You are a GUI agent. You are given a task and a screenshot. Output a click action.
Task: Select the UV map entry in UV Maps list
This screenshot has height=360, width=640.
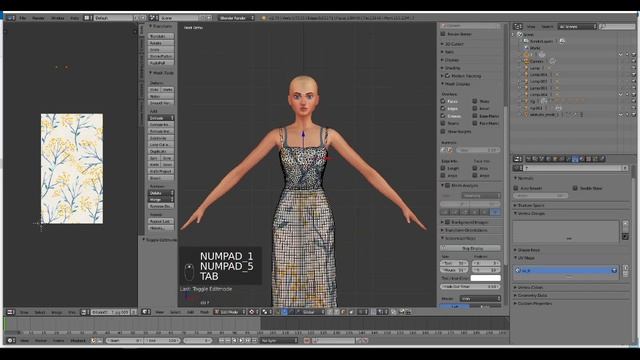click(566, 270)
